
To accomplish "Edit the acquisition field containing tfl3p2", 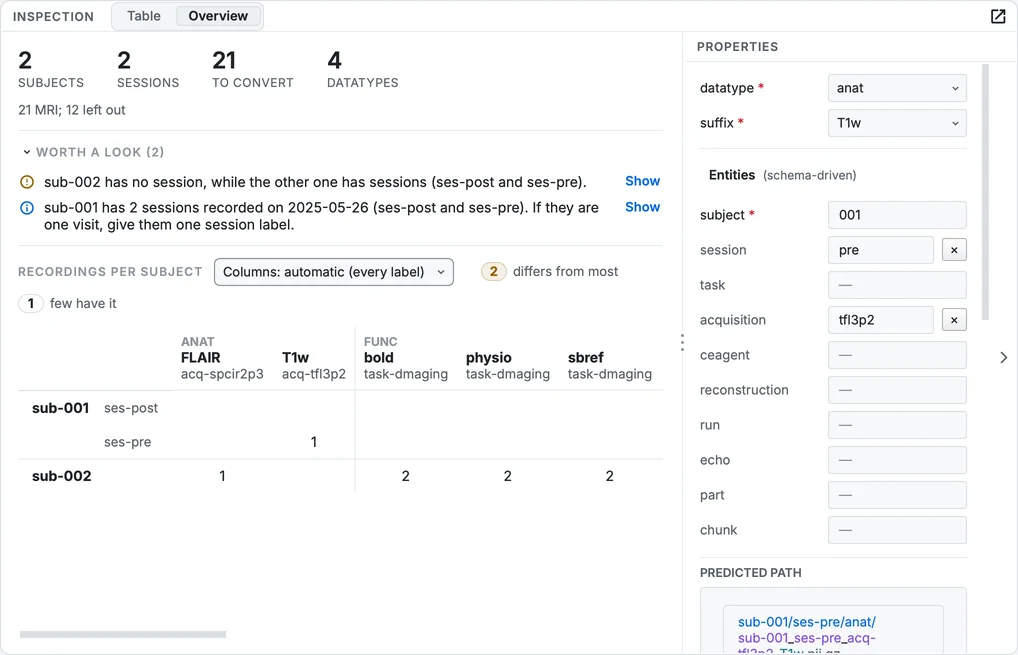I will point(880,320).
